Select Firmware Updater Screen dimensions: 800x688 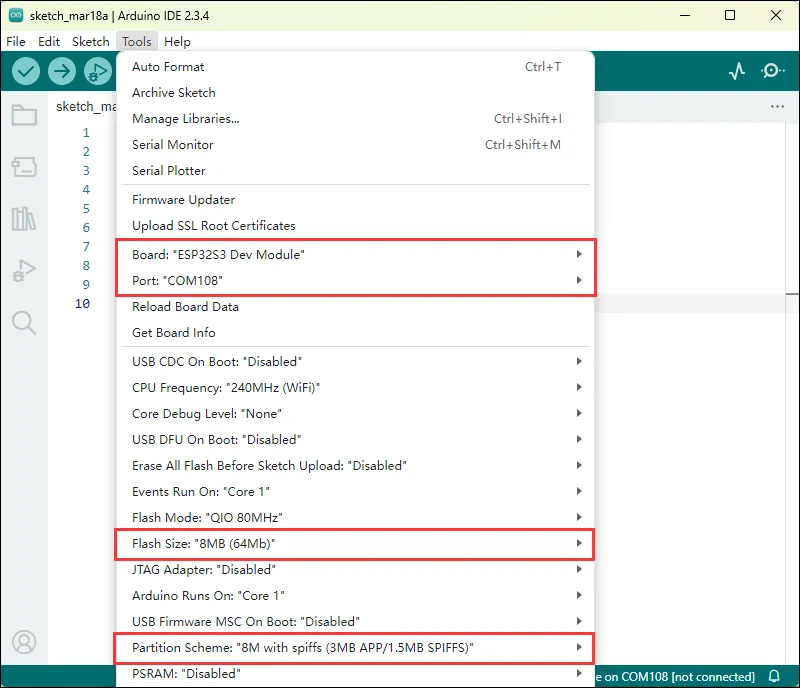pos(356,200)
